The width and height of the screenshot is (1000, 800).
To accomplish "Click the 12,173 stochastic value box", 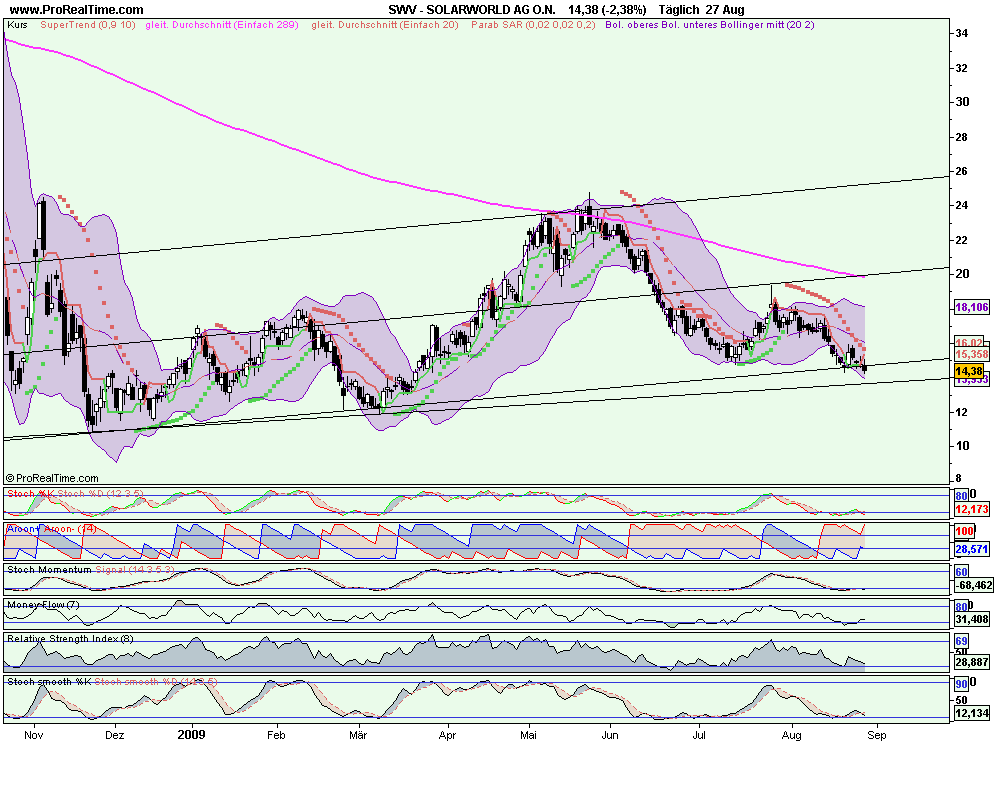I will 971,509.
